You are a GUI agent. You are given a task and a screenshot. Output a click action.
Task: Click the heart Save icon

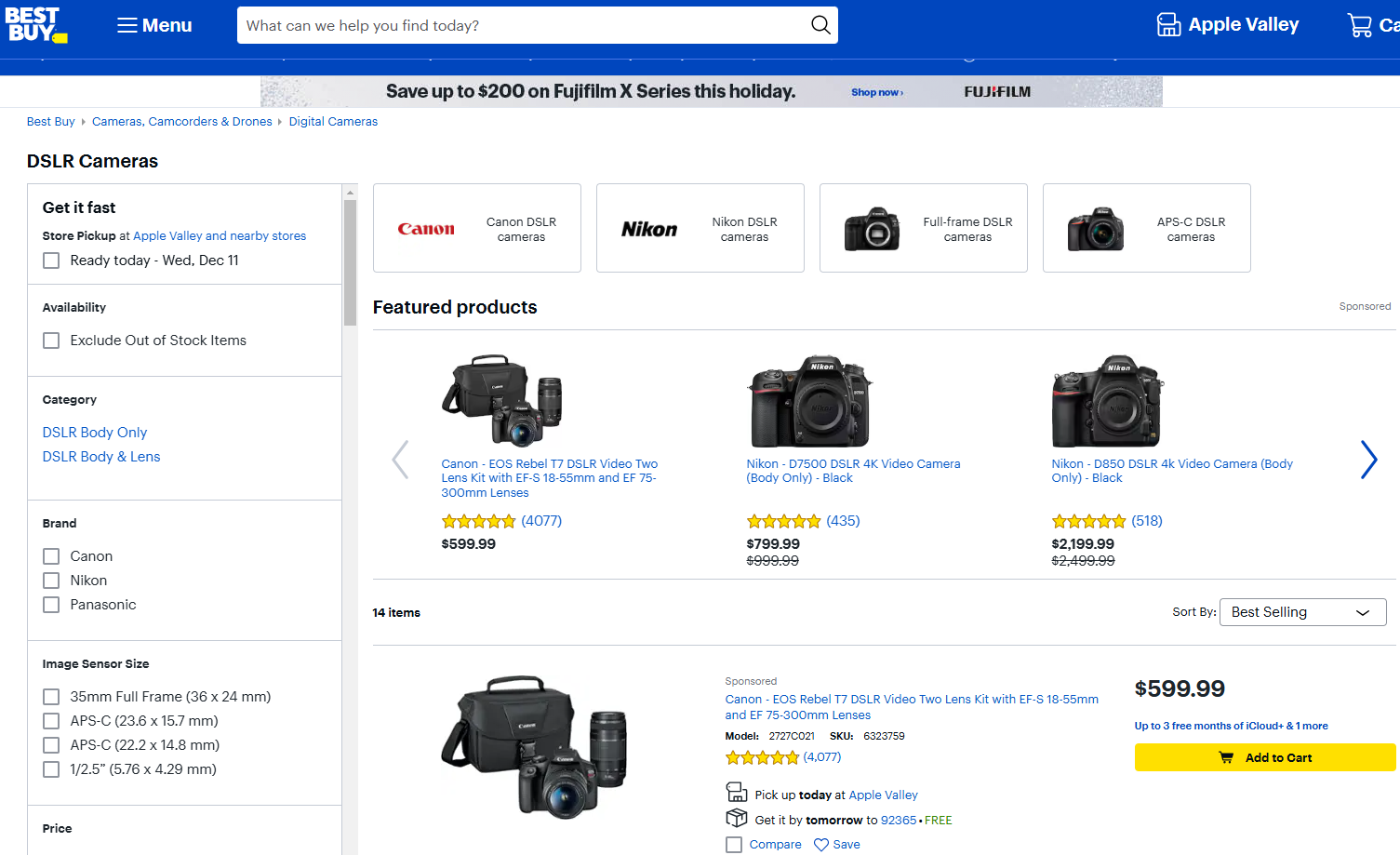click(x=821, y=845)
